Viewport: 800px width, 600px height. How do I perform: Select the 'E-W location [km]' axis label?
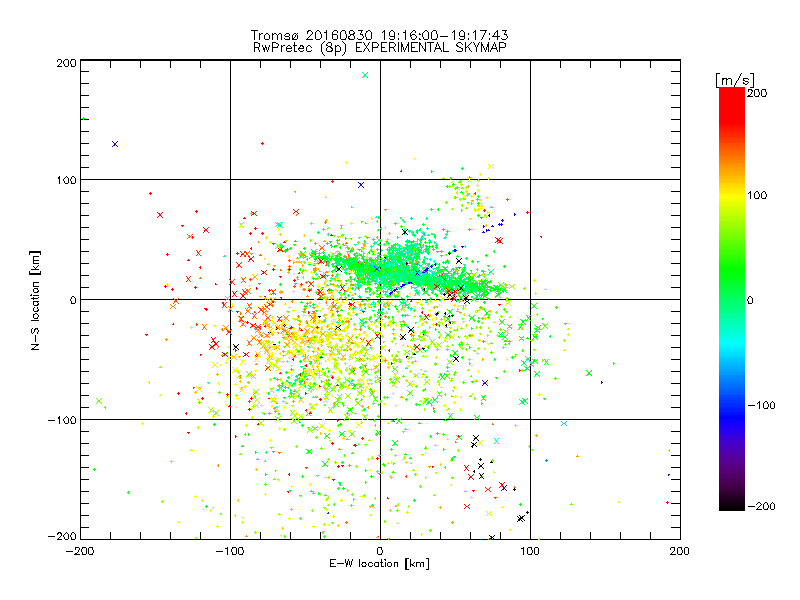379,563
